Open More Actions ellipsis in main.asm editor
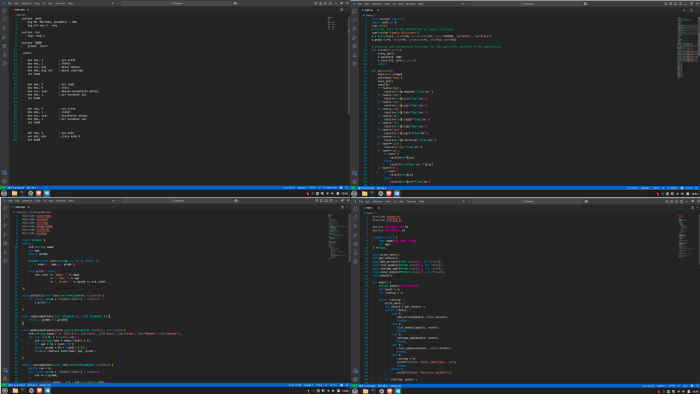700x394 pixels. coord(346,9)
